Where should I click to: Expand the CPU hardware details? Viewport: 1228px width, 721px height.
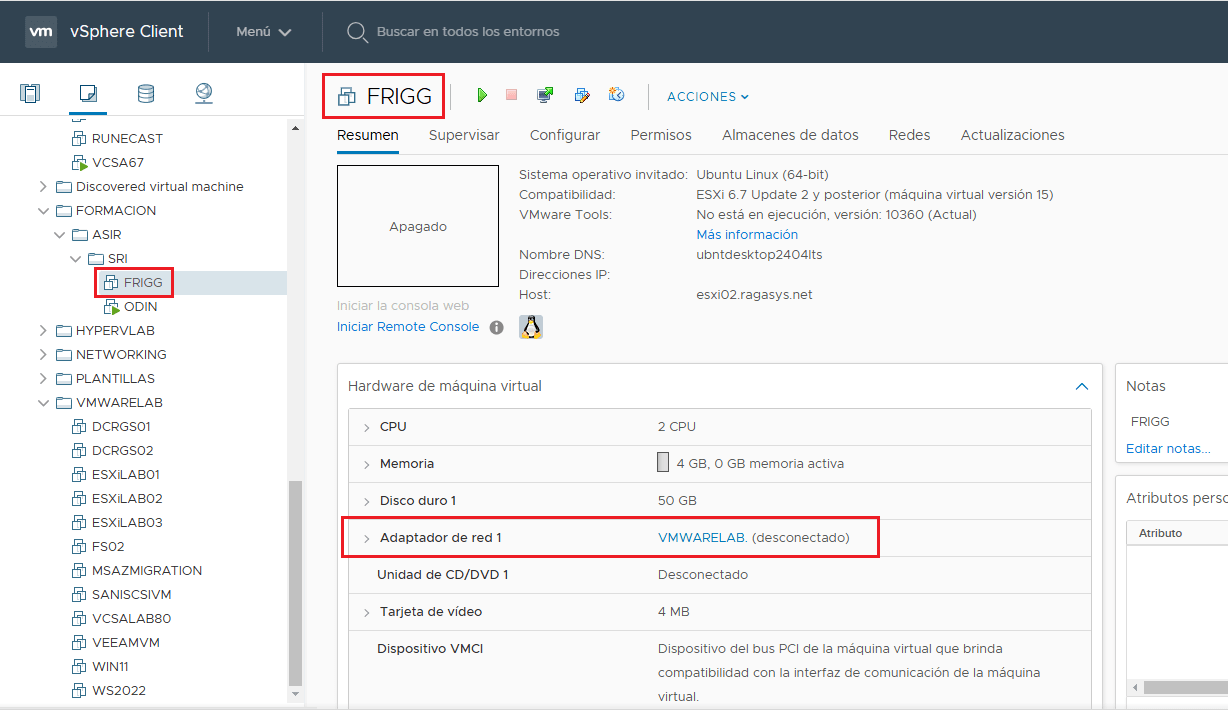366,427
